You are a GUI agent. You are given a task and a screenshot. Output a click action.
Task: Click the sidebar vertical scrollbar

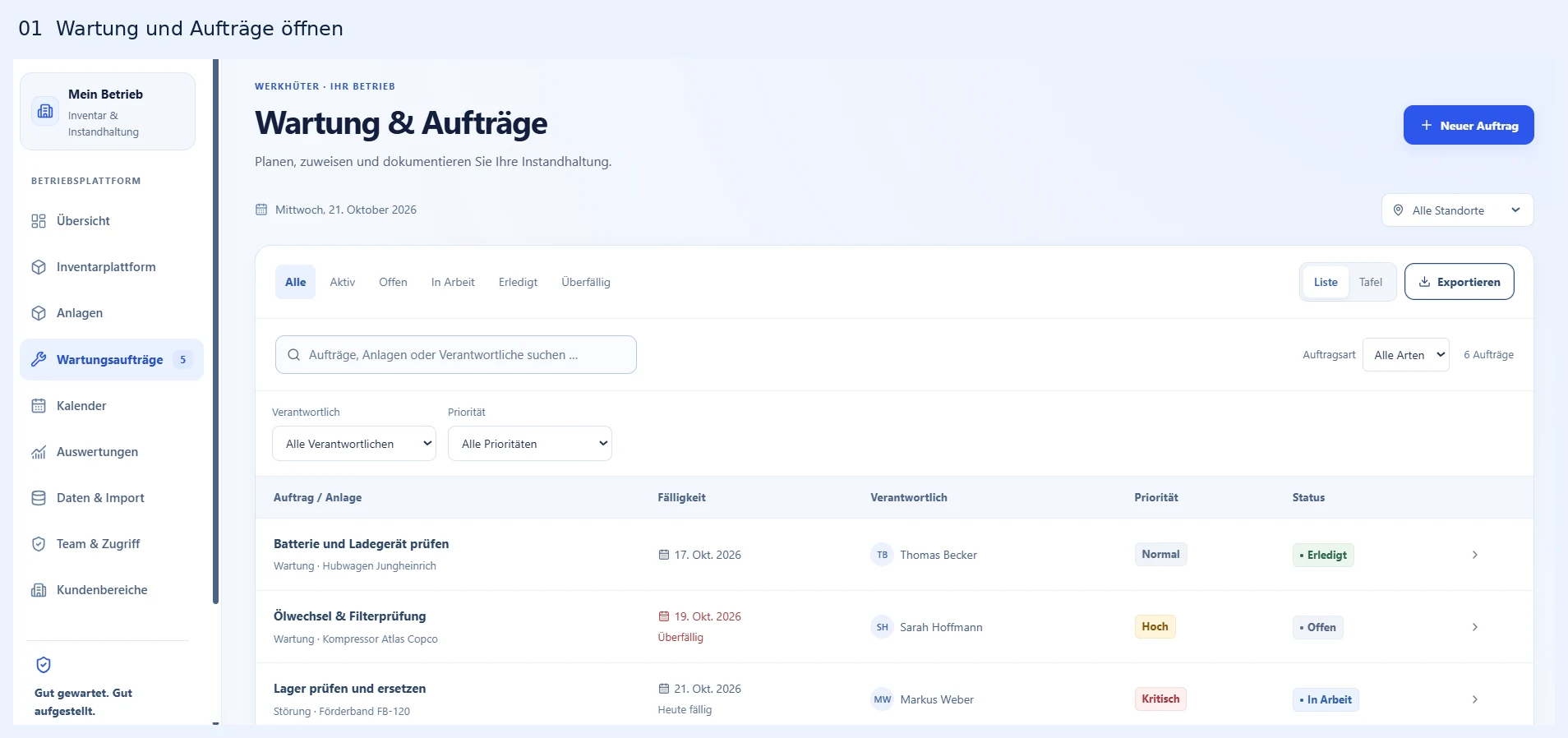click(x=216, y=331)
